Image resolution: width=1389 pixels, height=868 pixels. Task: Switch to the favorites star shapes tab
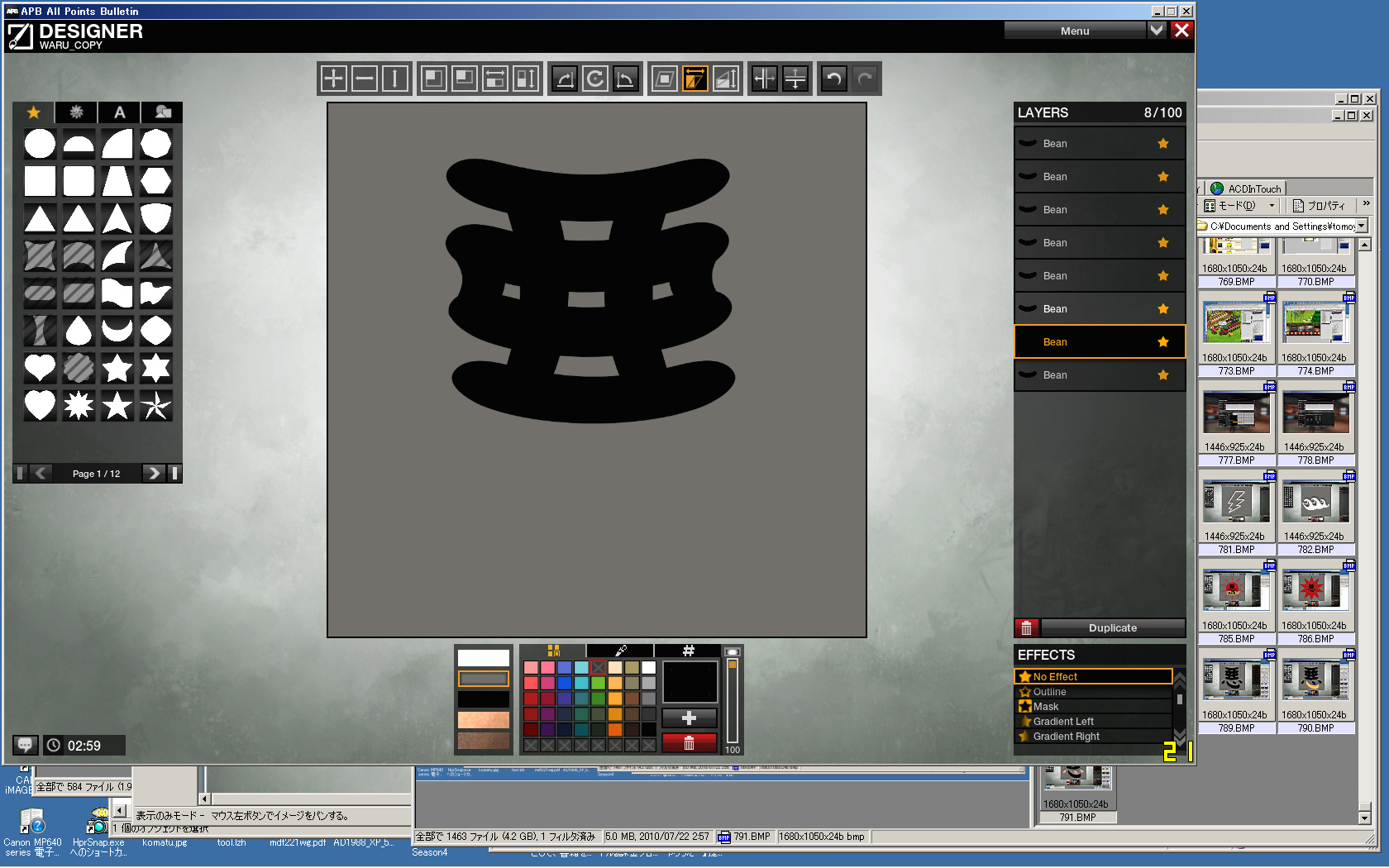(x=33, y=112)
